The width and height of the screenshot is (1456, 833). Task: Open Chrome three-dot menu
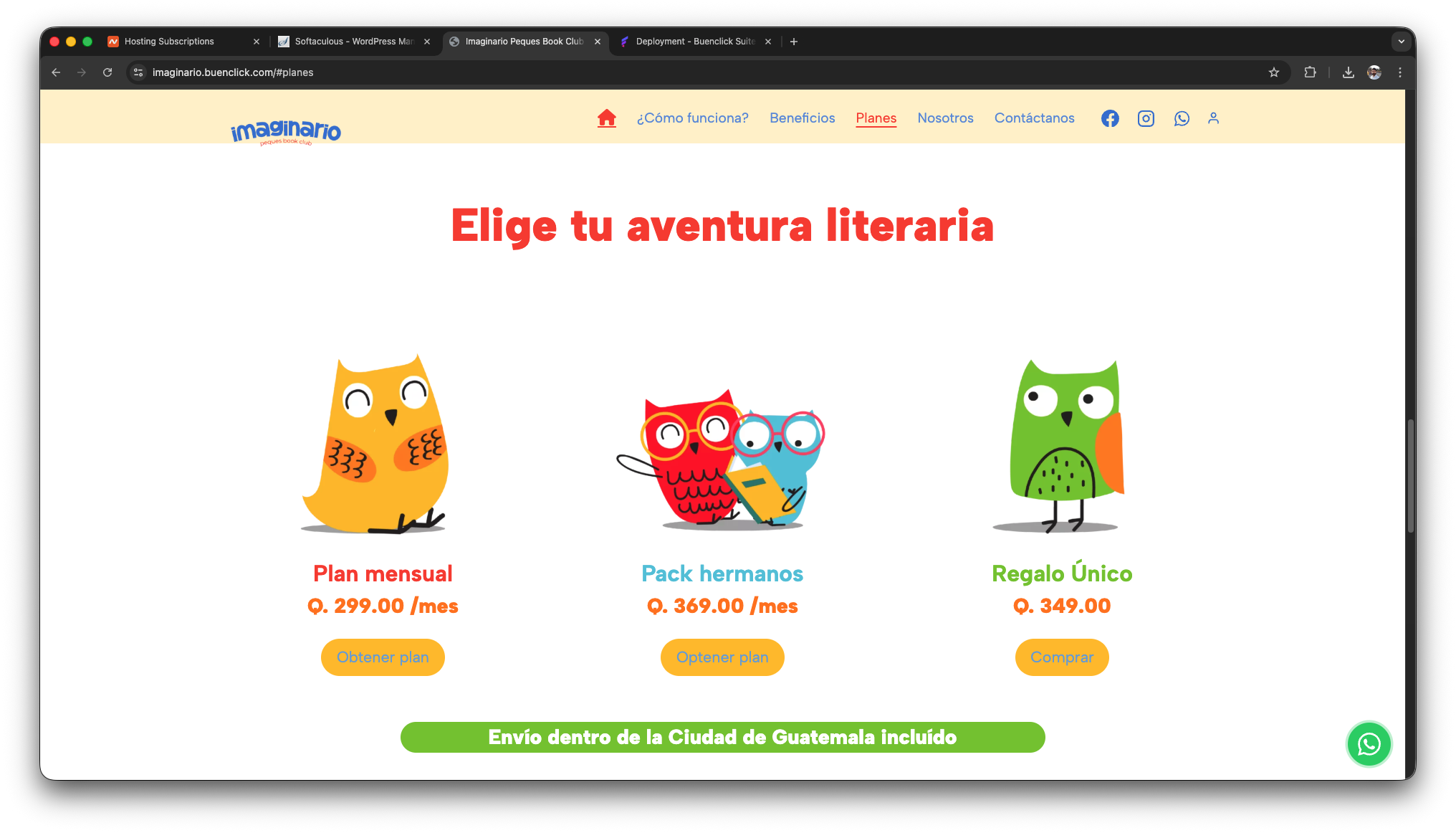point(1399,72)
